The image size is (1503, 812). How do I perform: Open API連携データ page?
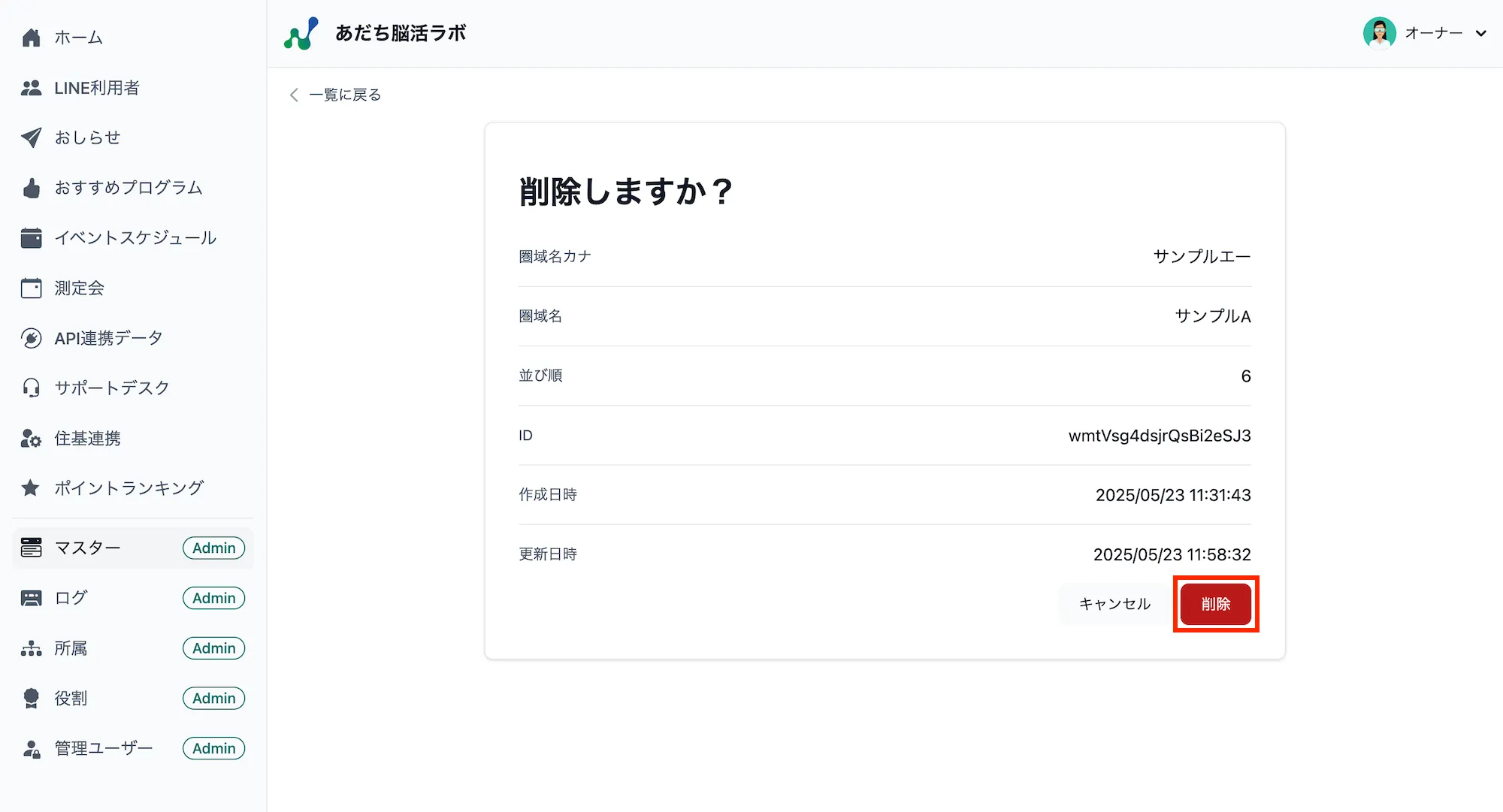pyautogui.click(x=108, y=337)
